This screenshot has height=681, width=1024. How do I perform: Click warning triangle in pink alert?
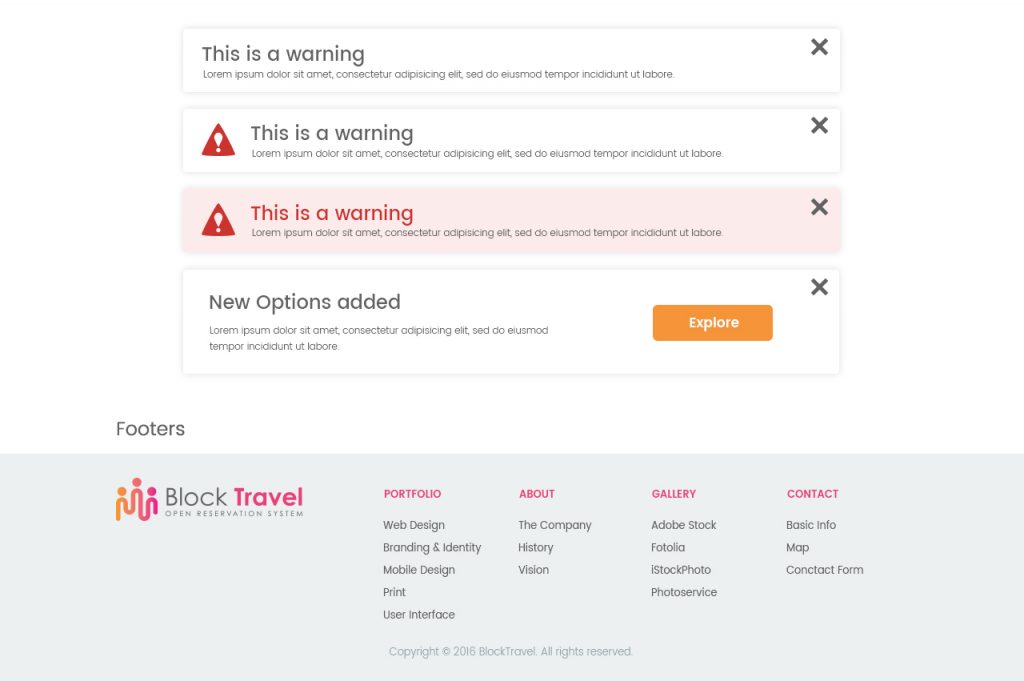[218, 219]
